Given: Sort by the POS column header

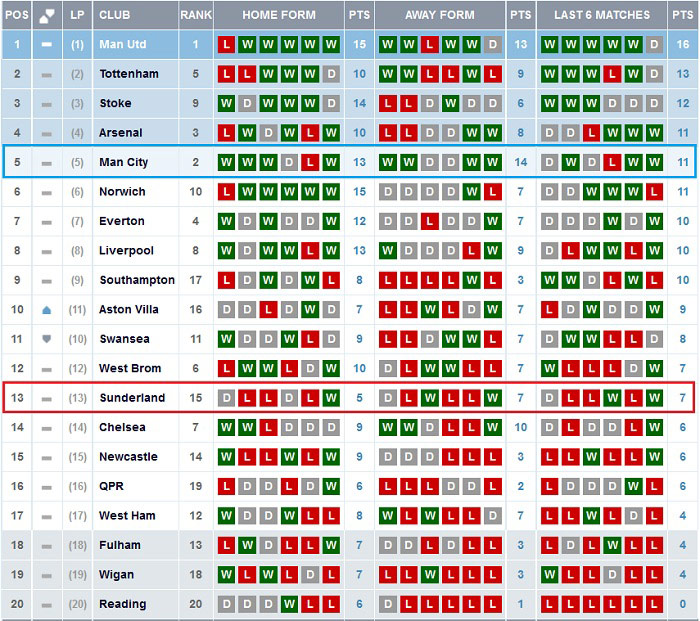Looking at the screenshot, I should pyautogui.click(x=17, y=15).
